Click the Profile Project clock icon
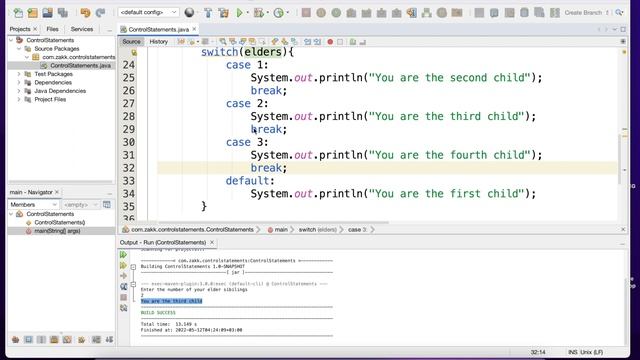The width and height of the screenshot is (640, 360). click(x=278, y=13)
